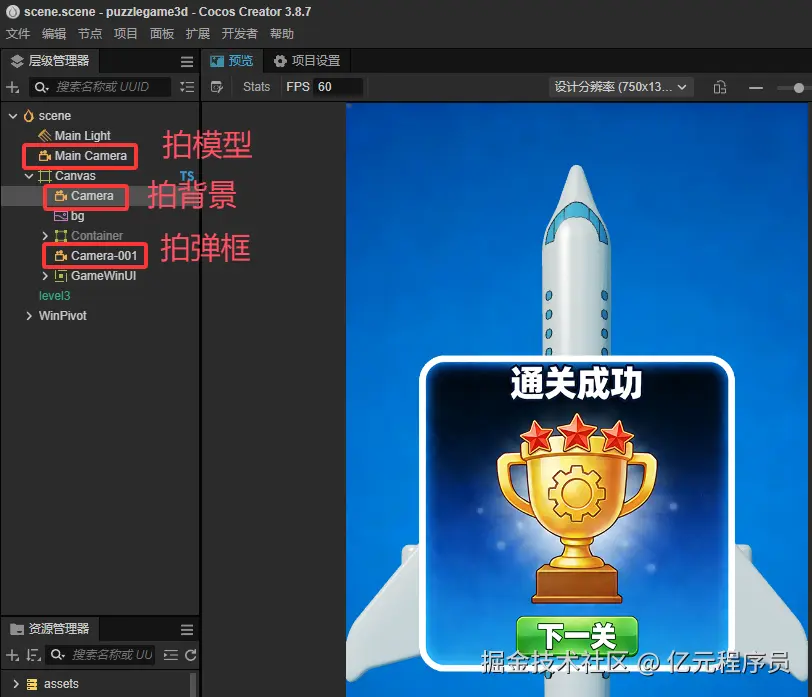Collapse the scene root node

point(13,116)
